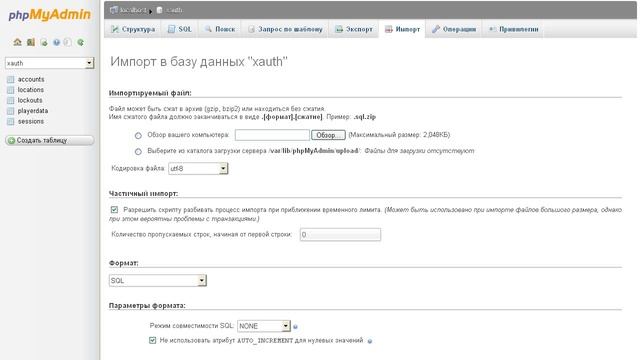Viewport: 640px width, 360px height.
Task: Go to phpMyAdmin home via house icon
Action: pyautogui.click(x=17, y=42)
